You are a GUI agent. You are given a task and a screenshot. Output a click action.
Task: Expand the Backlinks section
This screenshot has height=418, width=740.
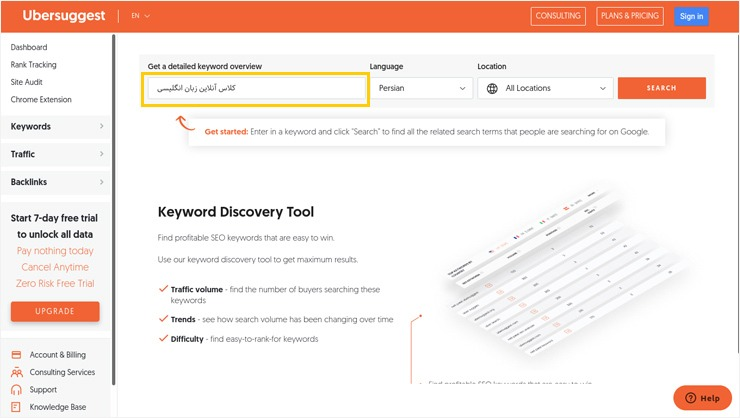(x=56, y=182)
